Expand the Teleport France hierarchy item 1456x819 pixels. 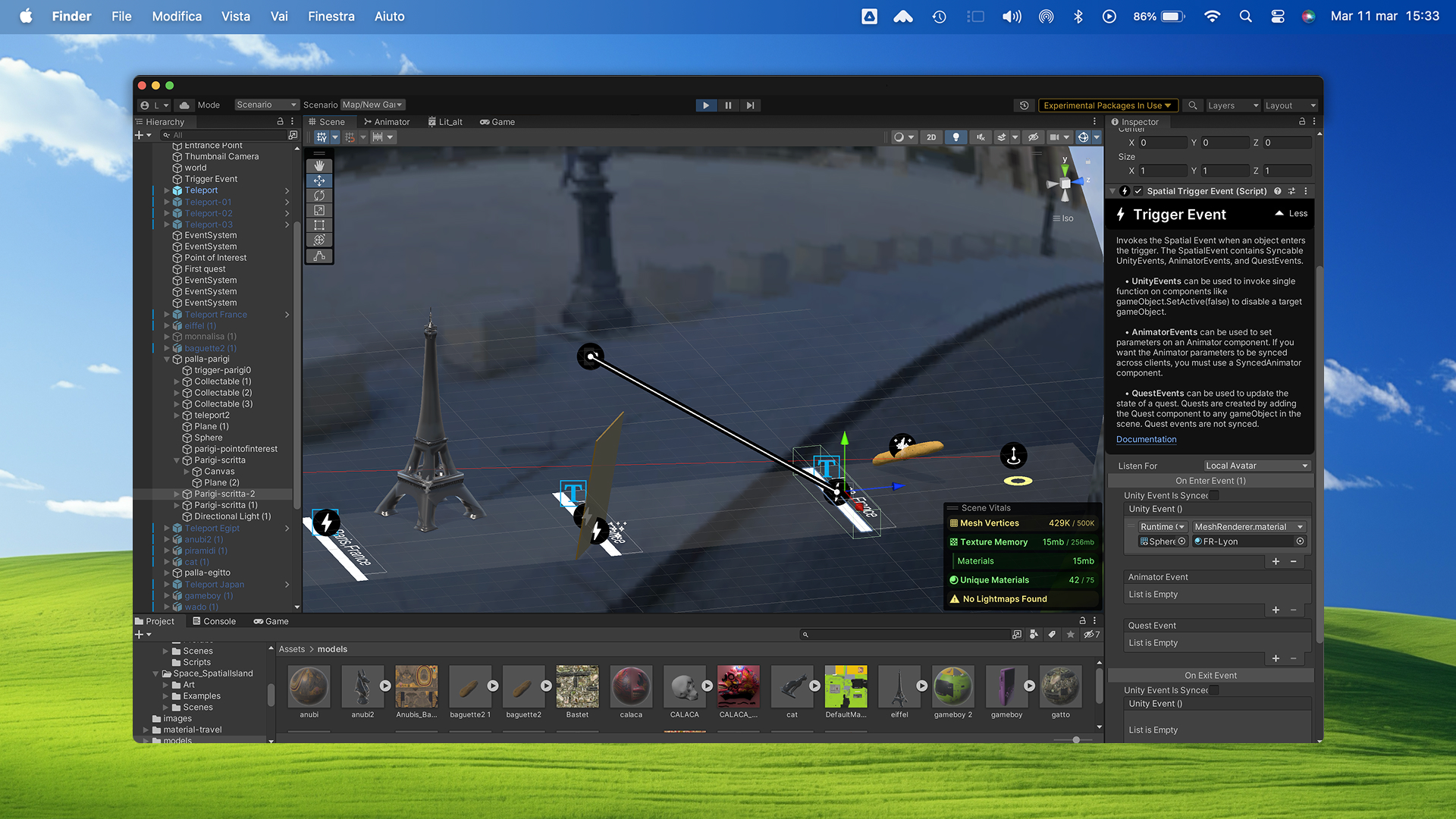click(x=167, y=315)
